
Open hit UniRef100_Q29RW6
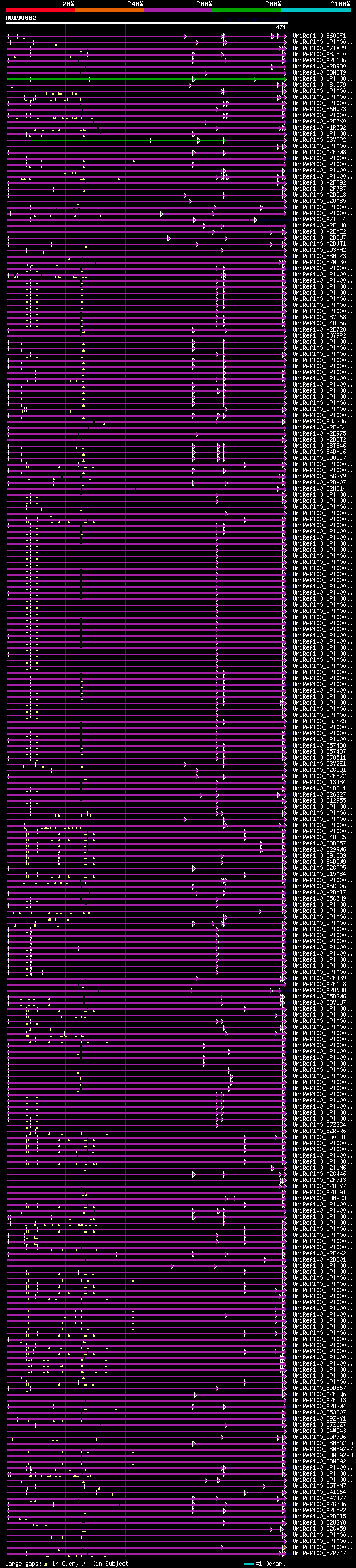[x=319, y=849]
